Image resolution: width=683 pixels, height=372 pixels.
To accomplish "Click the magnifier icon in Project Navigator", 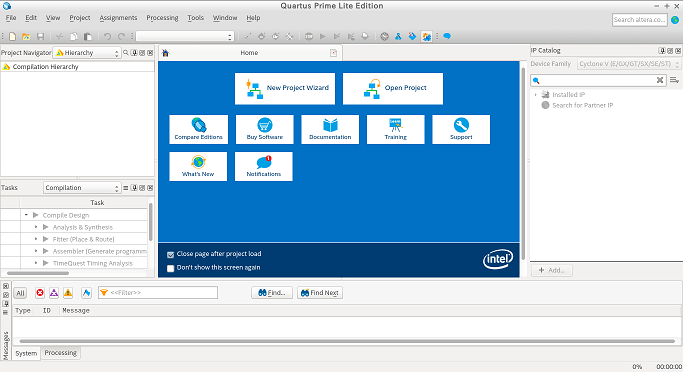I will click(126, 53).
